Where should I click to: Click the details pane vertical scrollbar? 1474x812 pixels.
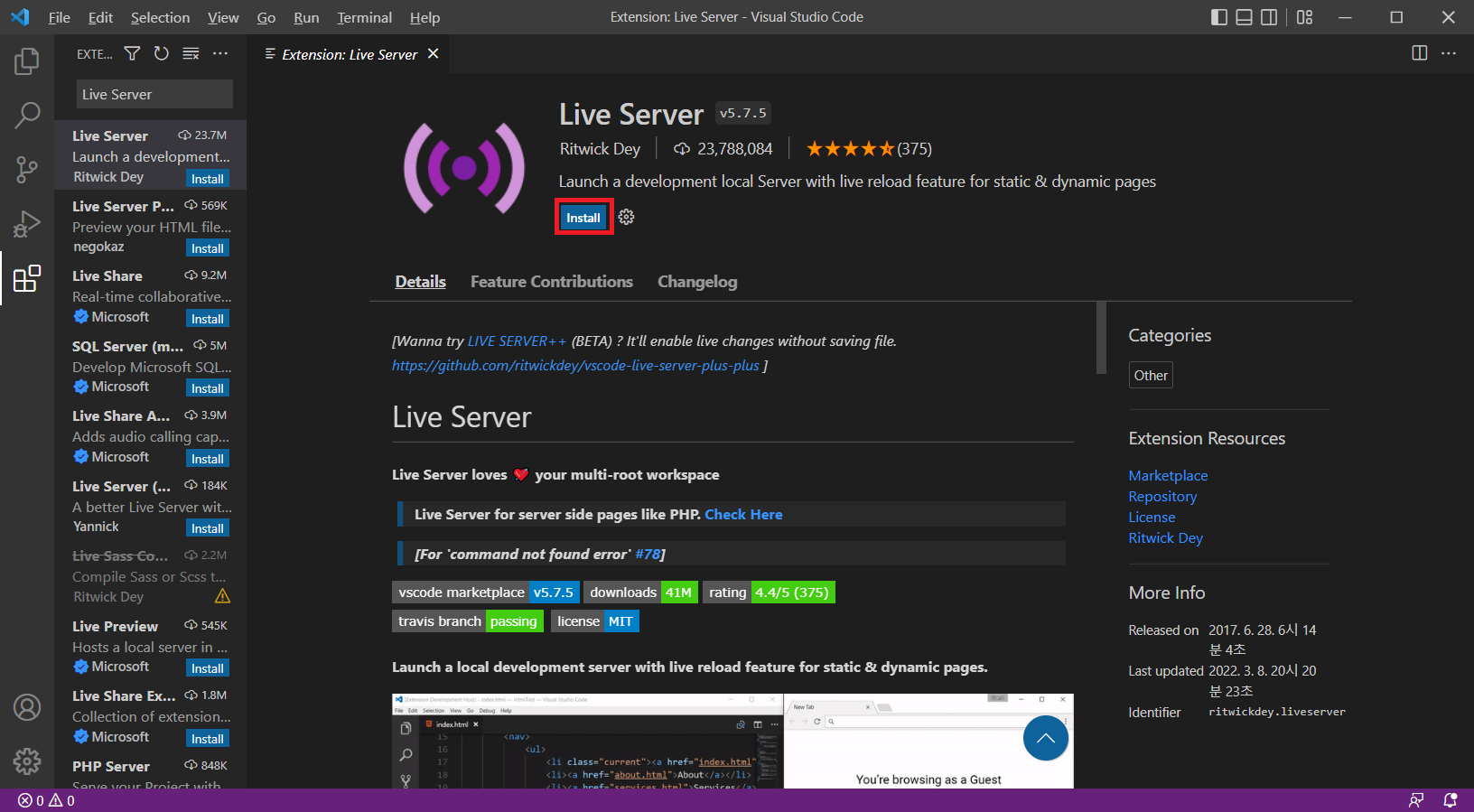pos(1101,338)
